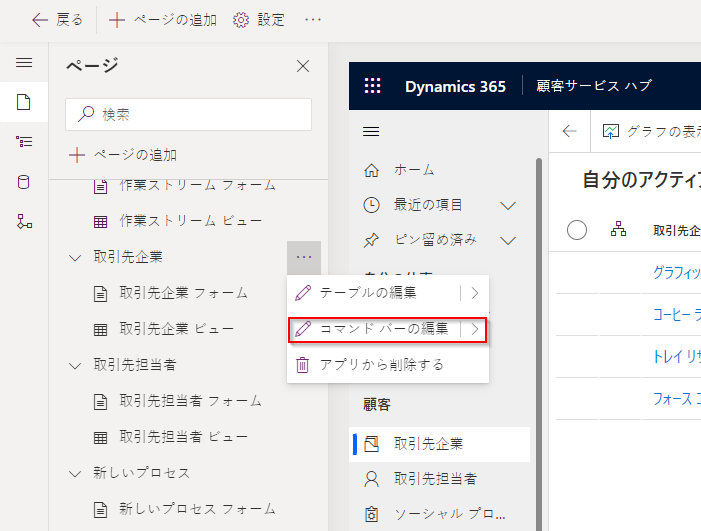The height and width of the screenshot is (531, 701).
Task: Open the Automation flow icon in left rail
Action: pyautogui.click(x=24, y=221)
